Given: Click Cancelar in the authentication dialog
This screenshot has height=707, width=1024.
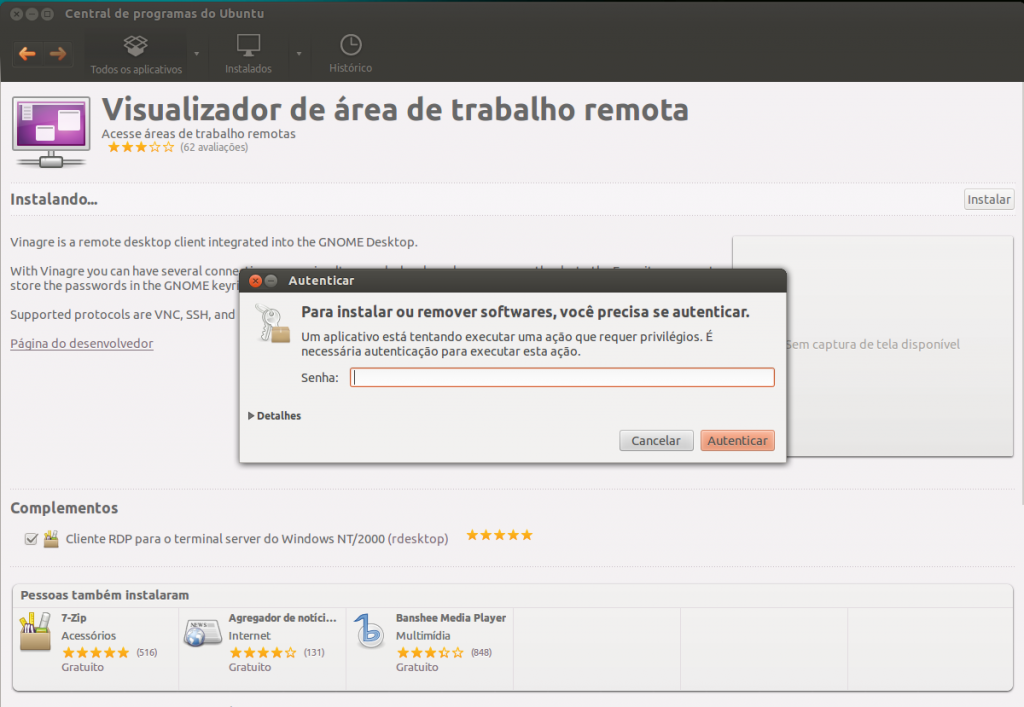Looking at the screenshot, I should [x=656, y=441].
